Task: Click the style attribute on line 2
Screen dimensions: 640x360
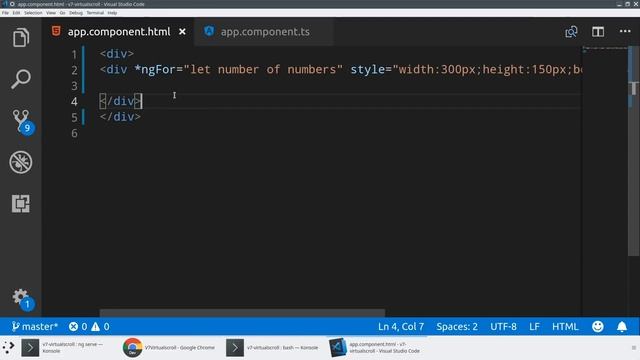Action: point(367,69)
